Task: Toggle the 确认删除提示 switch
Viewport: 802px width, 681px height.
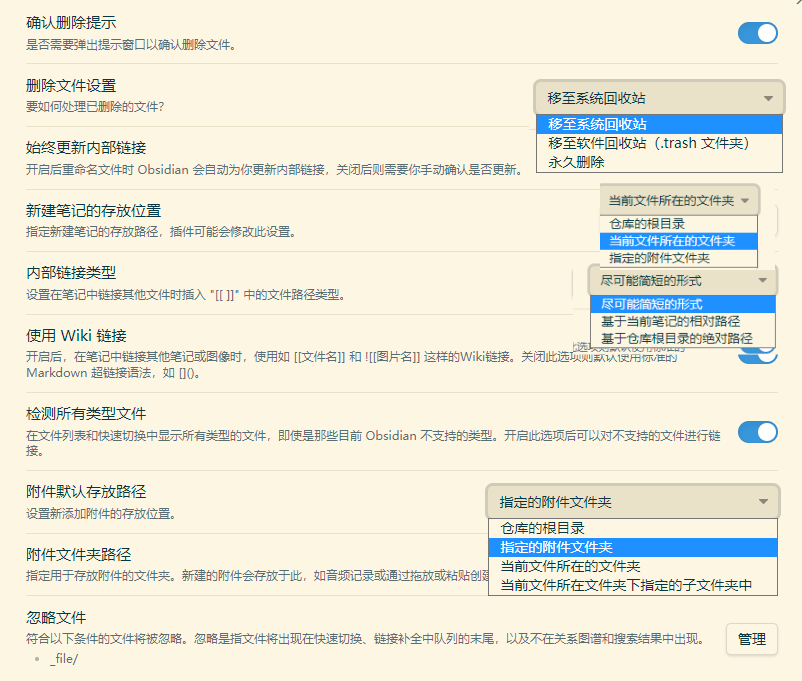Action: 757,33
